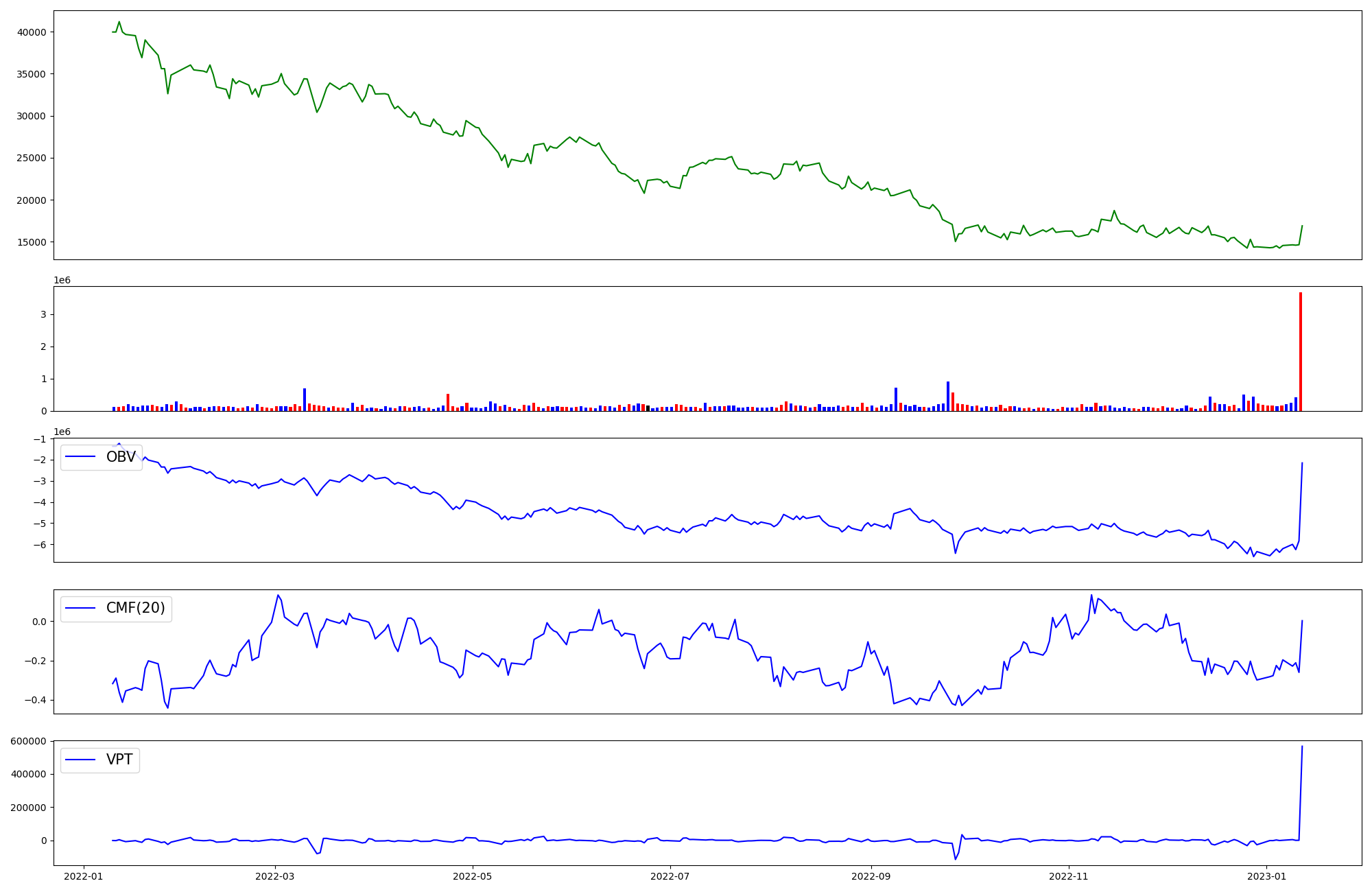Click the CMF(20) legend label
Viewport: 1372px width, 892px height.
(135, 608)
